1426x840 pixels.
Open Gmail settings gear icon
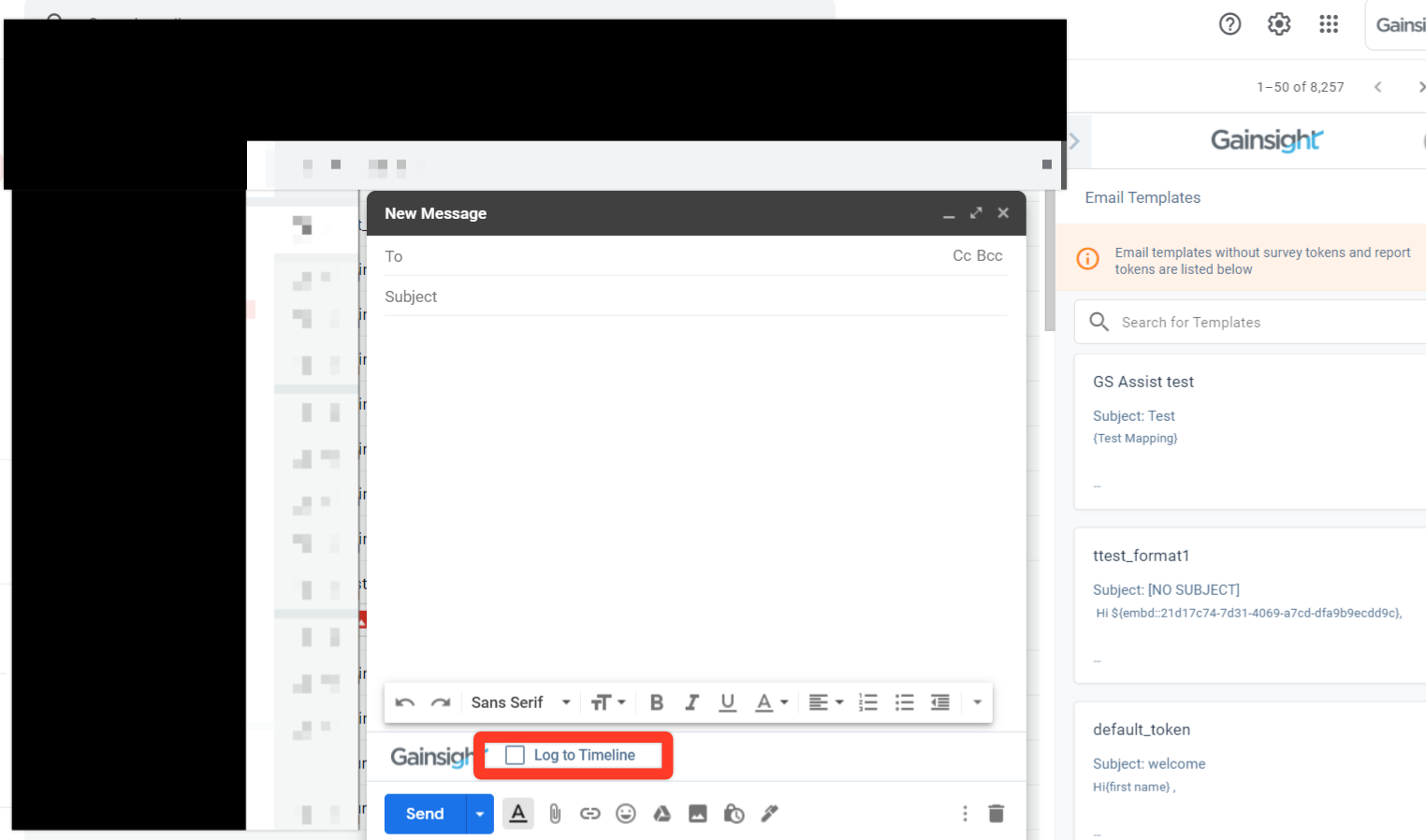pos(1279,24)
